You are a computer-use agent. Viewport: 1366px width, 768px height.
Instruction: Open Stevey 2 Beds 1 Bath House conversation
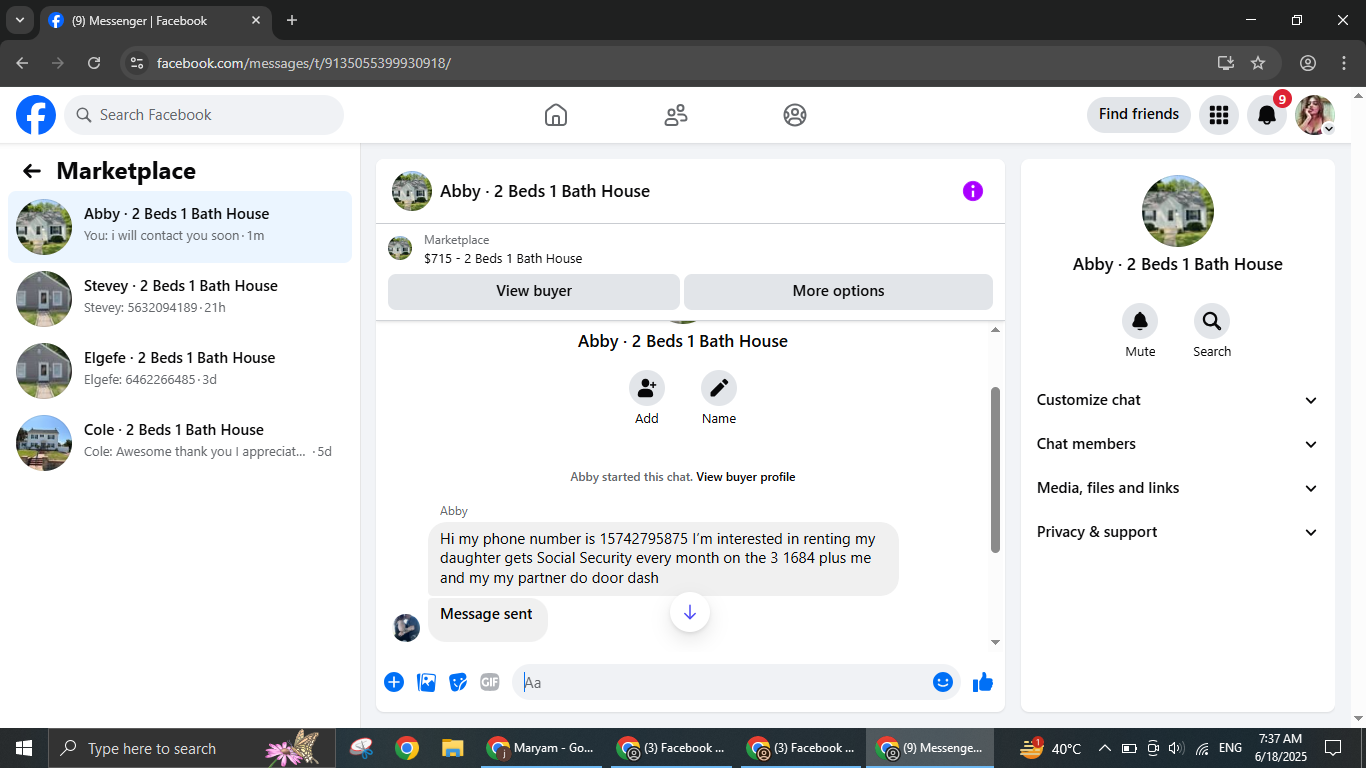tap(180, 299)
